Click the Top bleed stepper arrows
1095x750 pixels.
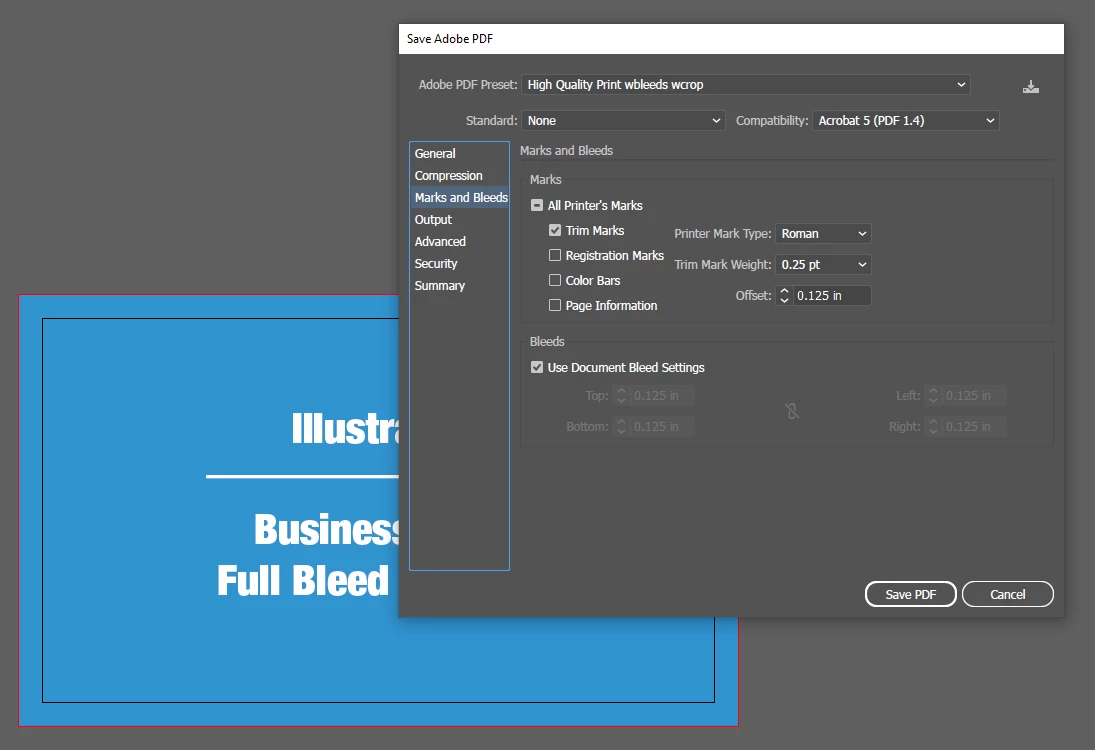621,395
